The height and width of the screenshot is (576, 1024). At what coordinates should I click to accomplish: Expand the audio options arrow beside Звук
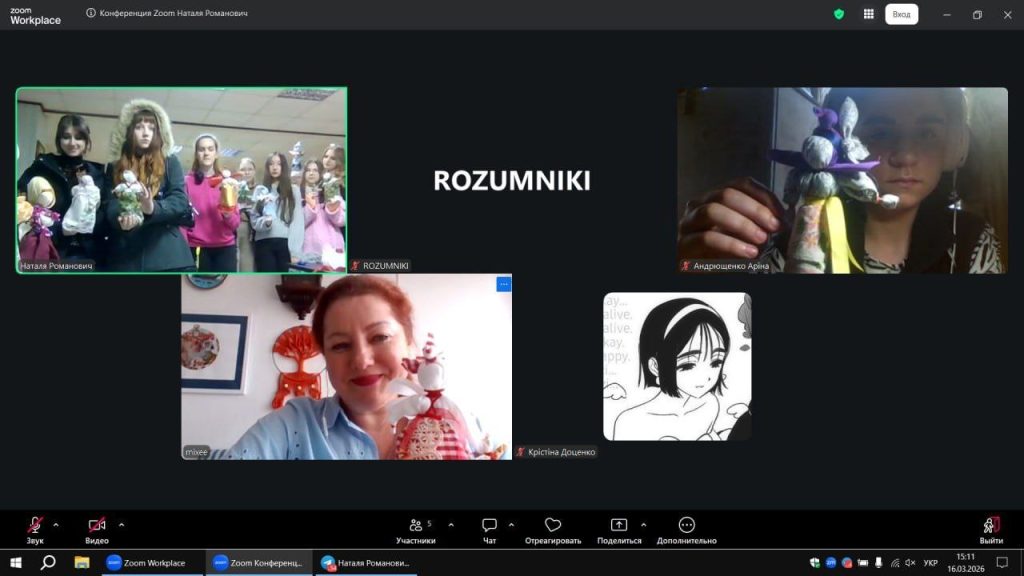click(56, 524)
